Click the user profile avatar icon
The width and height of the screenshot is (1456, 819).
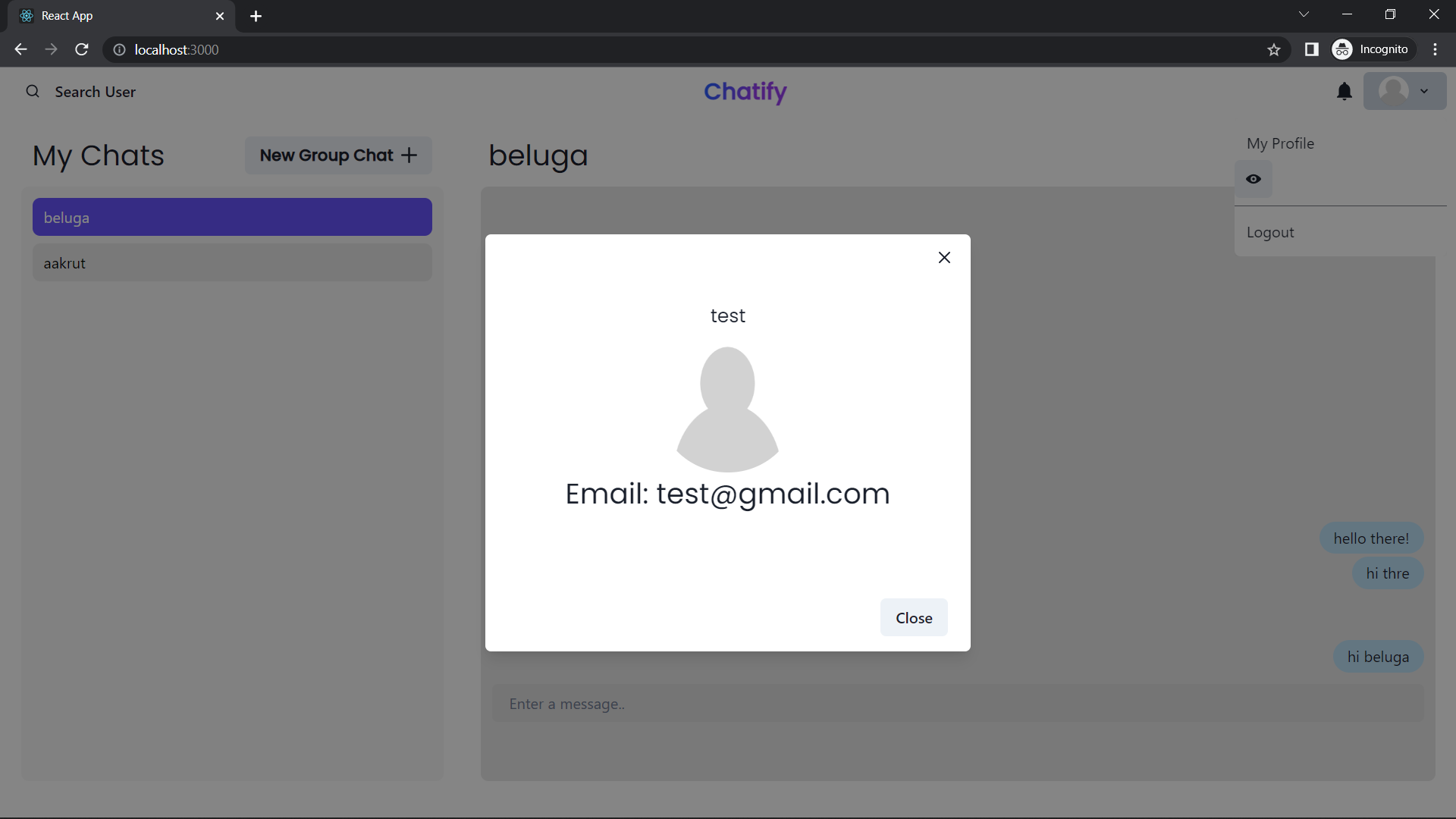[x=1394, y=90]
